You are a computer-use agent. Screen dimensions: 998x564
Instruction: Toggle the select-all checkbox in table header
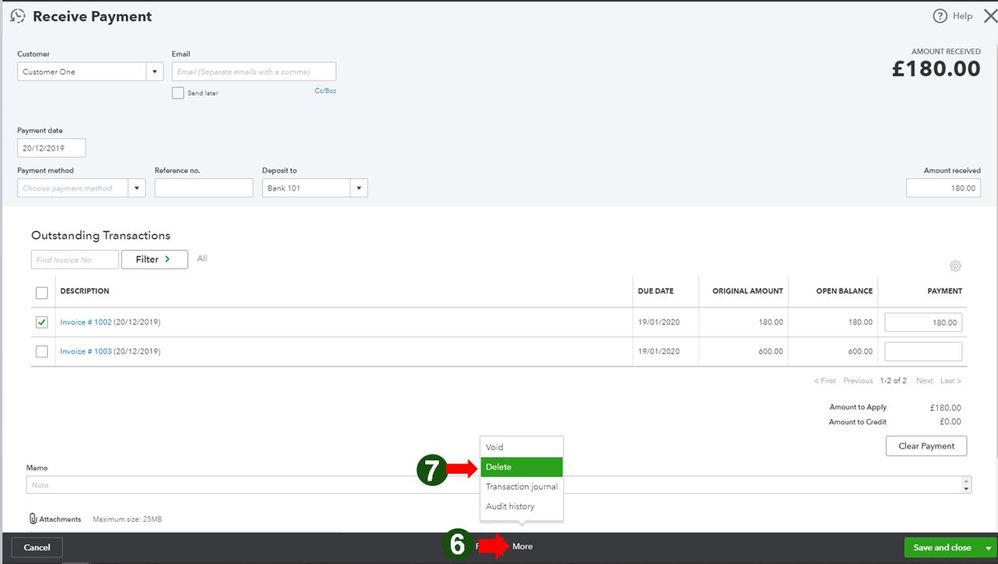pos(42,293)
